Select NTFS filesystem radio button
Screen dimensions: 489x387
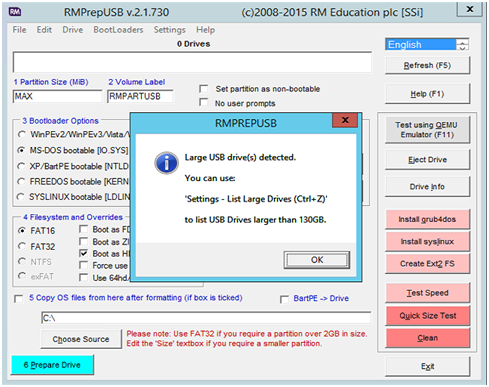(x=22, y=261)
